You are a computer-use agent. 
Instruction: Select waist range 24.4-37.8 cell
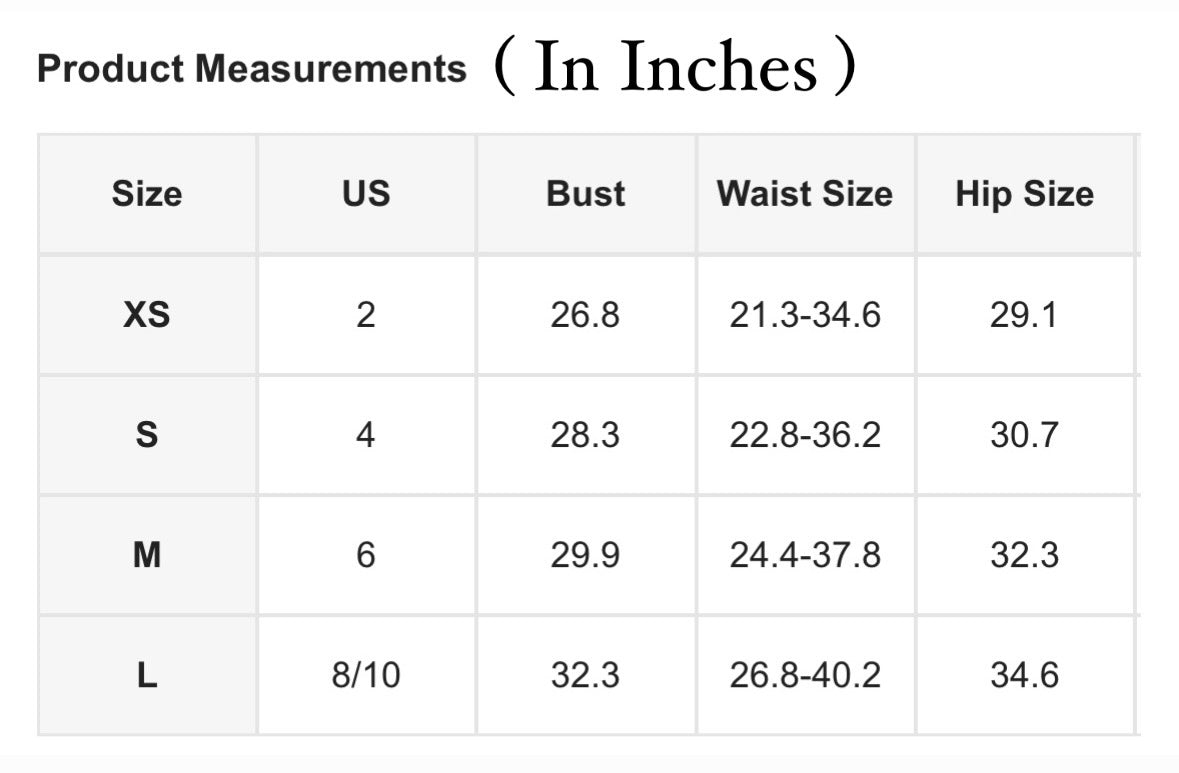pos(805,555)
